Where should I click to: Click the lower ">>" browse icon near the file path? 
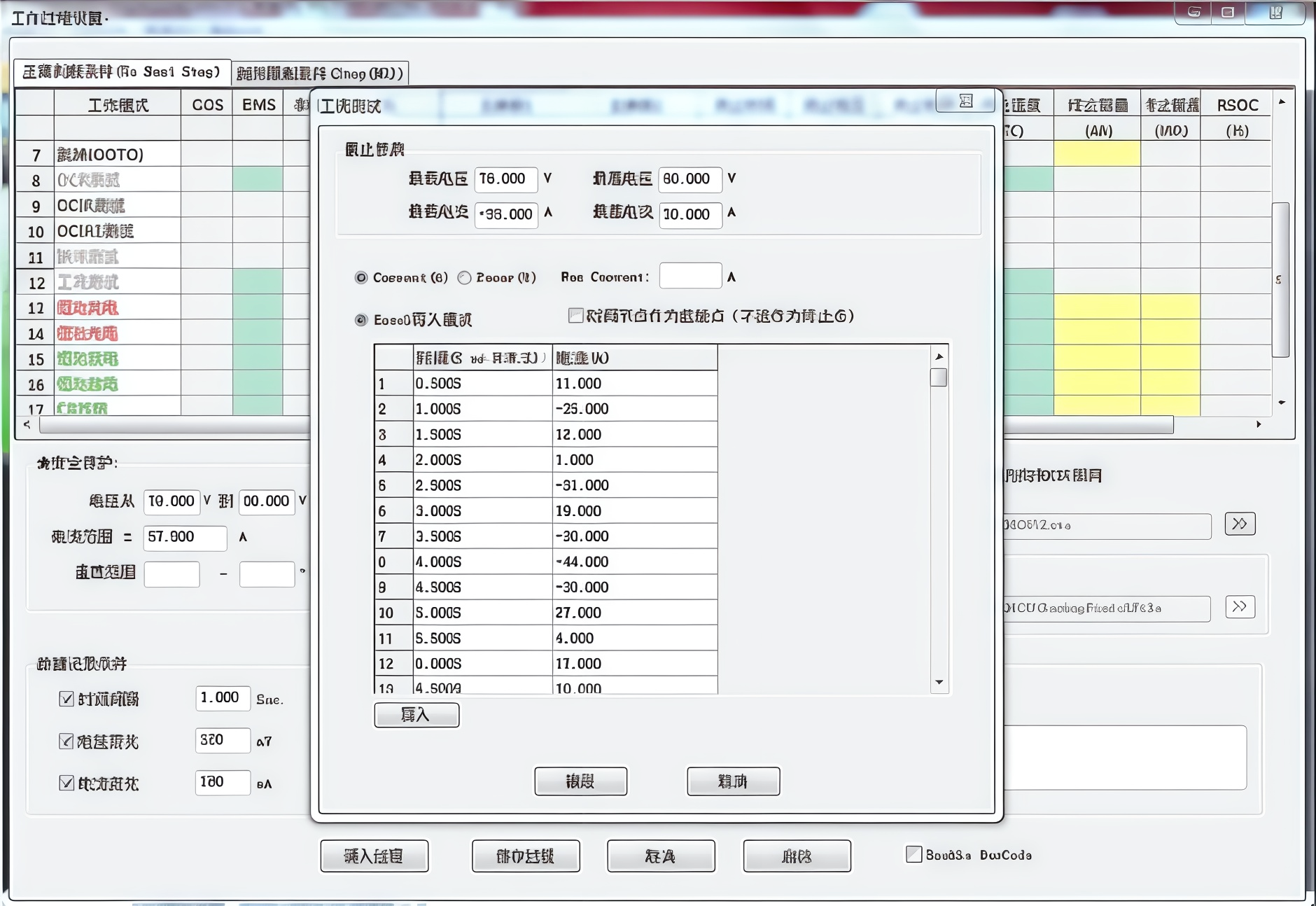pyautogui.click(x=1240, y=608)
